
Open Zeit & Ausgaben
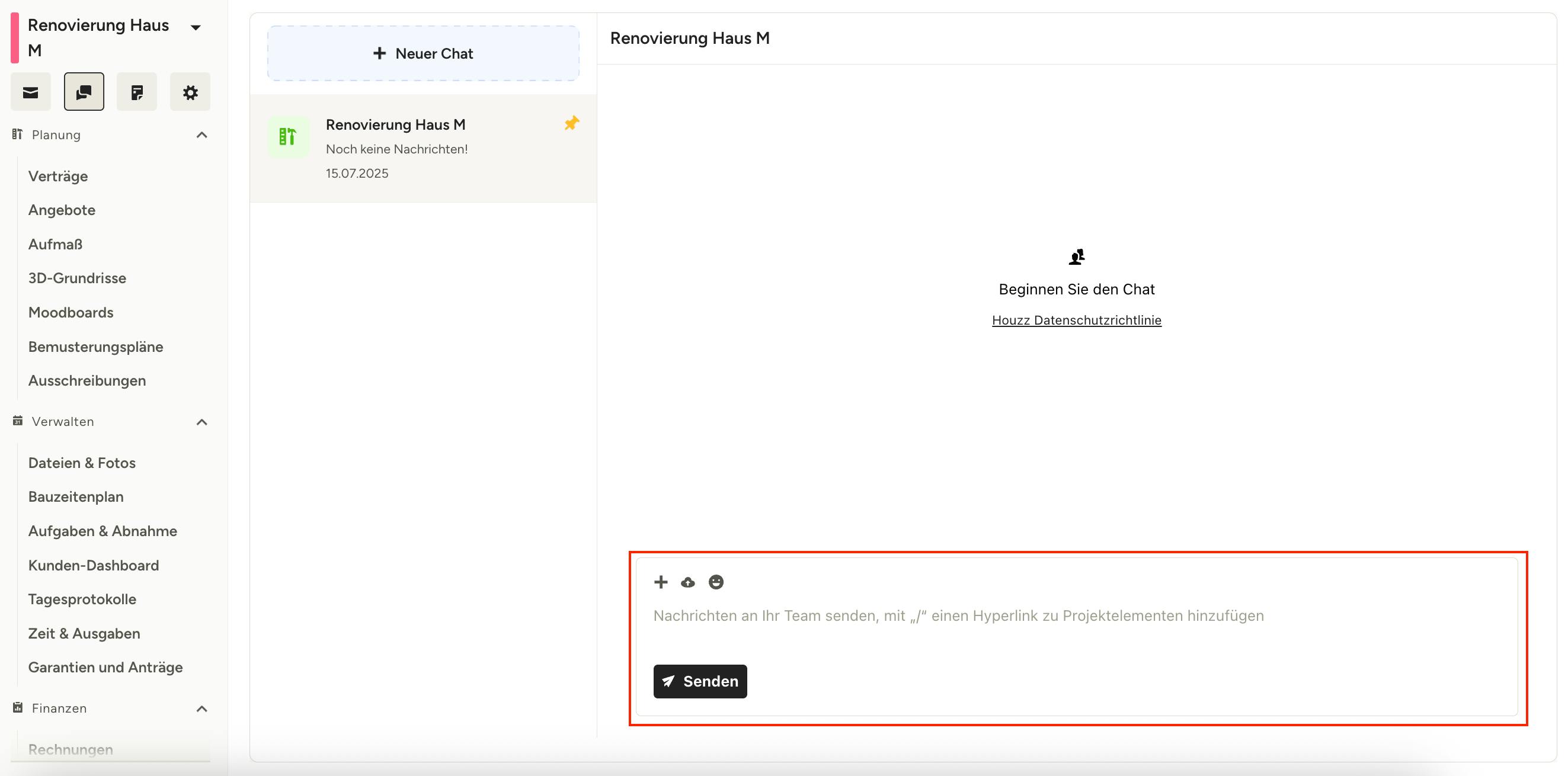(84, 634)
